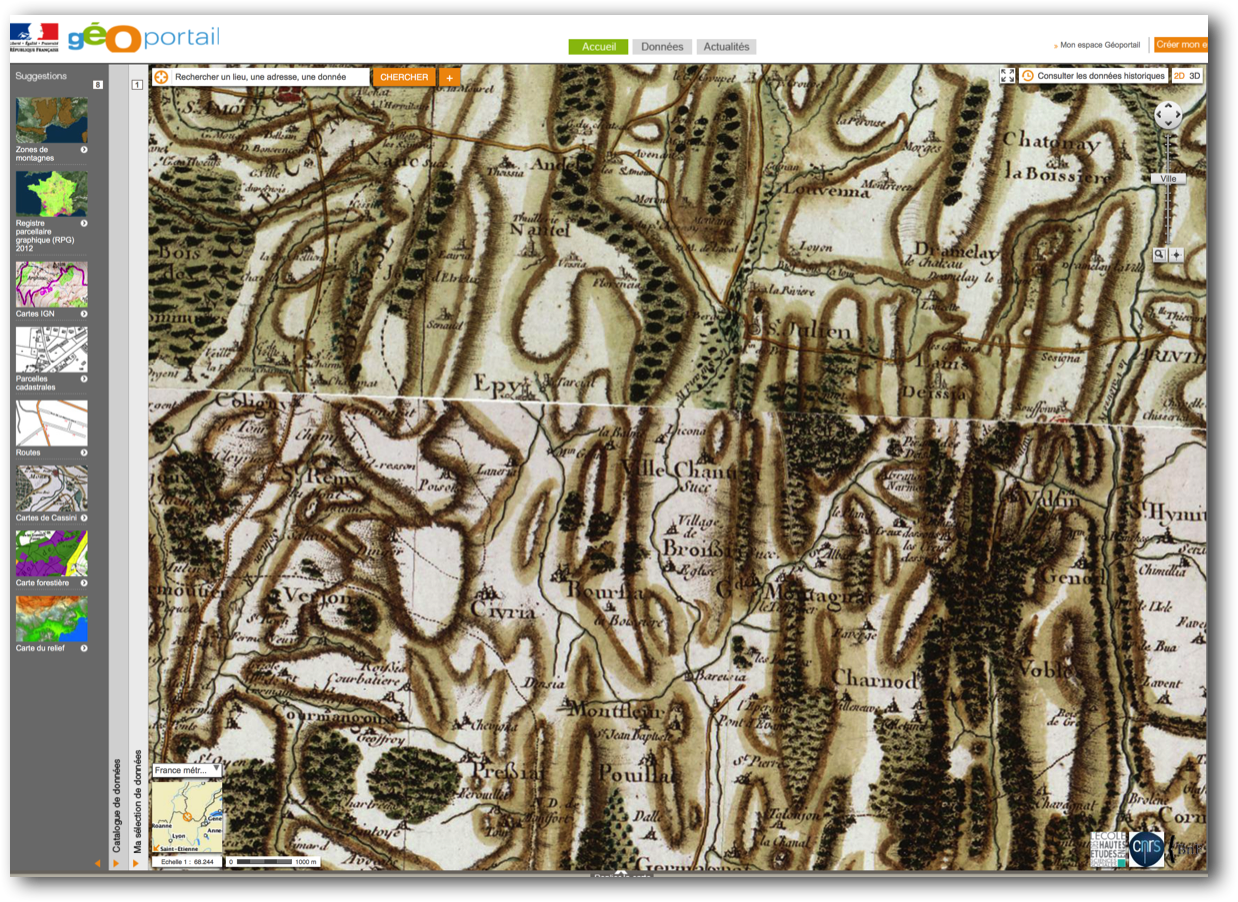The height and width of the screenshot is (902, 1238).
Task: Click the orange position marker on minimap
Action: [x=186, y=817]
